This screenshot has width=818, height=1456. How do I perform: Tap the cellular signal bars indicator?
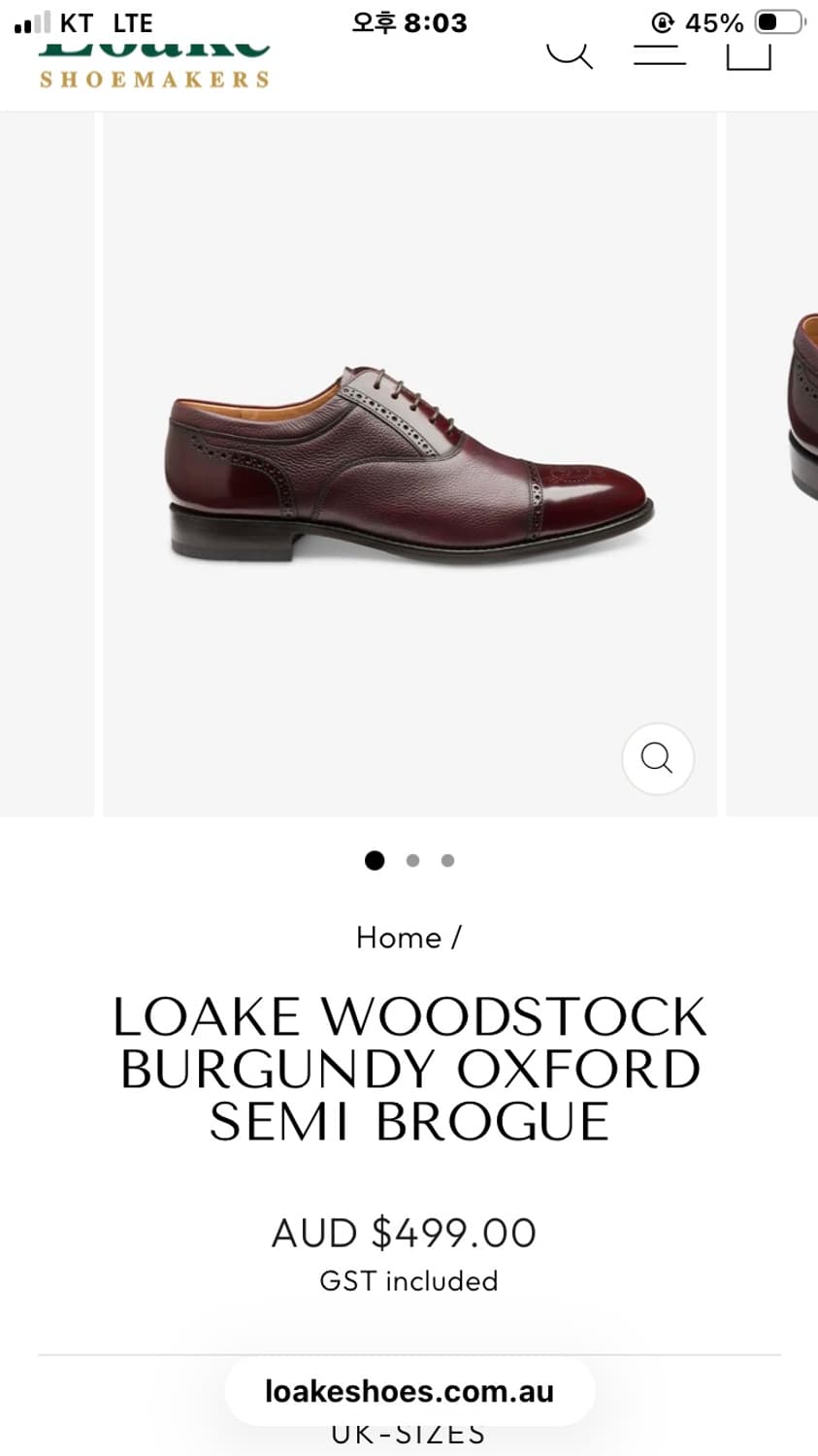32,22
